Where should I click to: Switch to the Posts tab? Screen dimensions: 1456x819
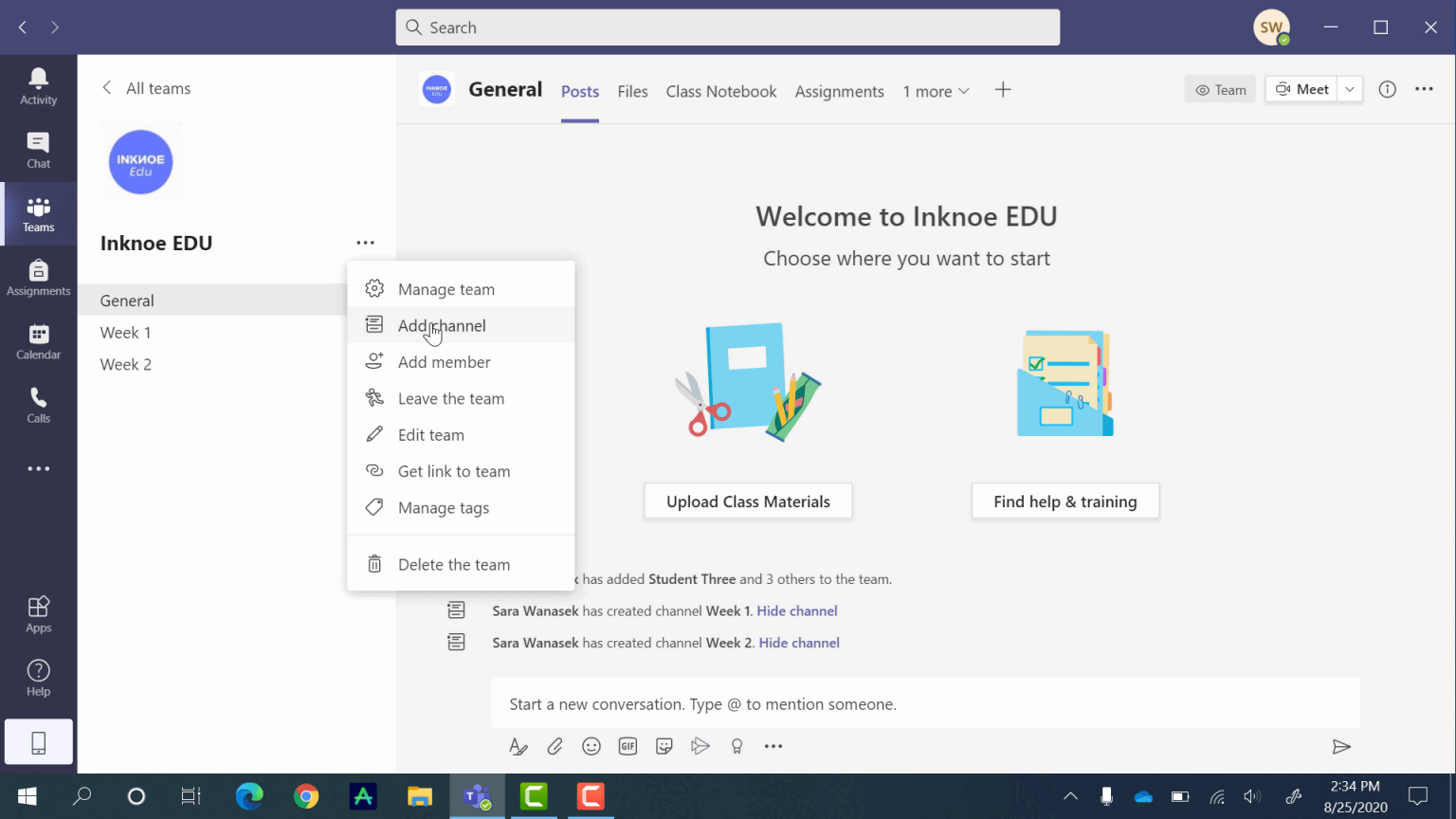coord(580,91)
